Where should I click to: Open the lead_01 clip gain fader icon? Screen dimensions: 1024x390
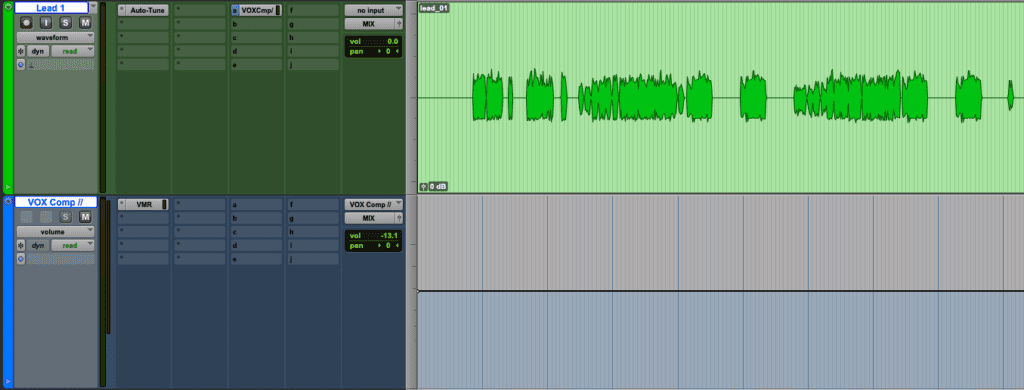coord(424,187)
